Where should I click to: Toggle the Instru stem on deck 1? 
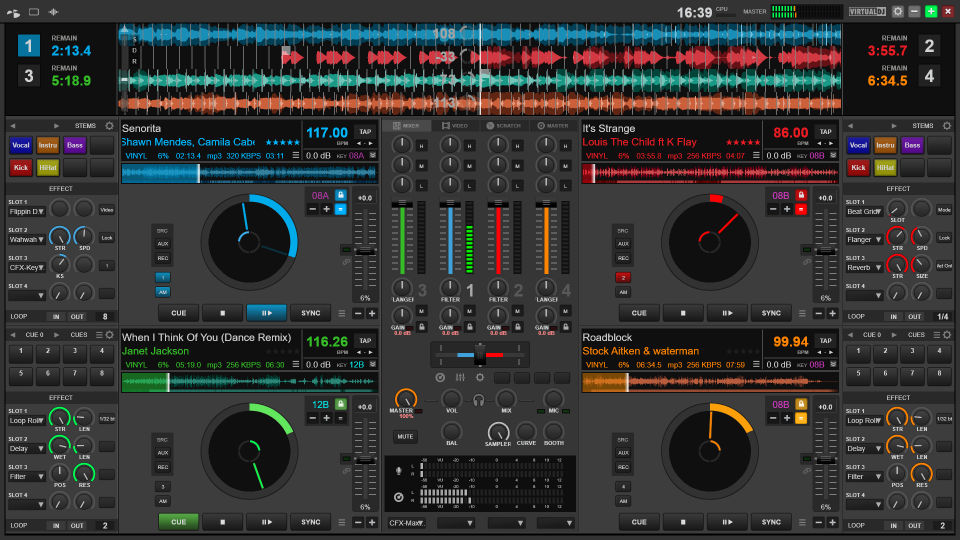[48, 145]
